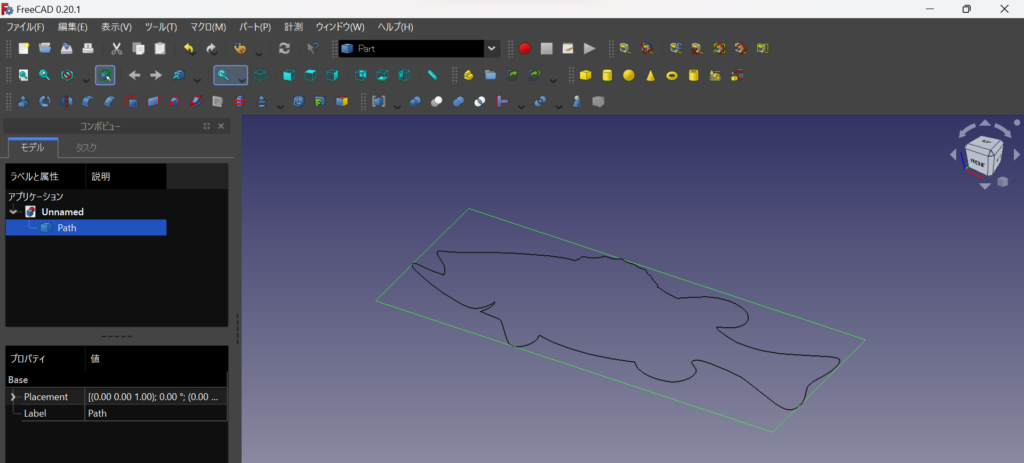Click the Chamfer tool icon
Viewport: 1024px width, 463px height.
109,102
